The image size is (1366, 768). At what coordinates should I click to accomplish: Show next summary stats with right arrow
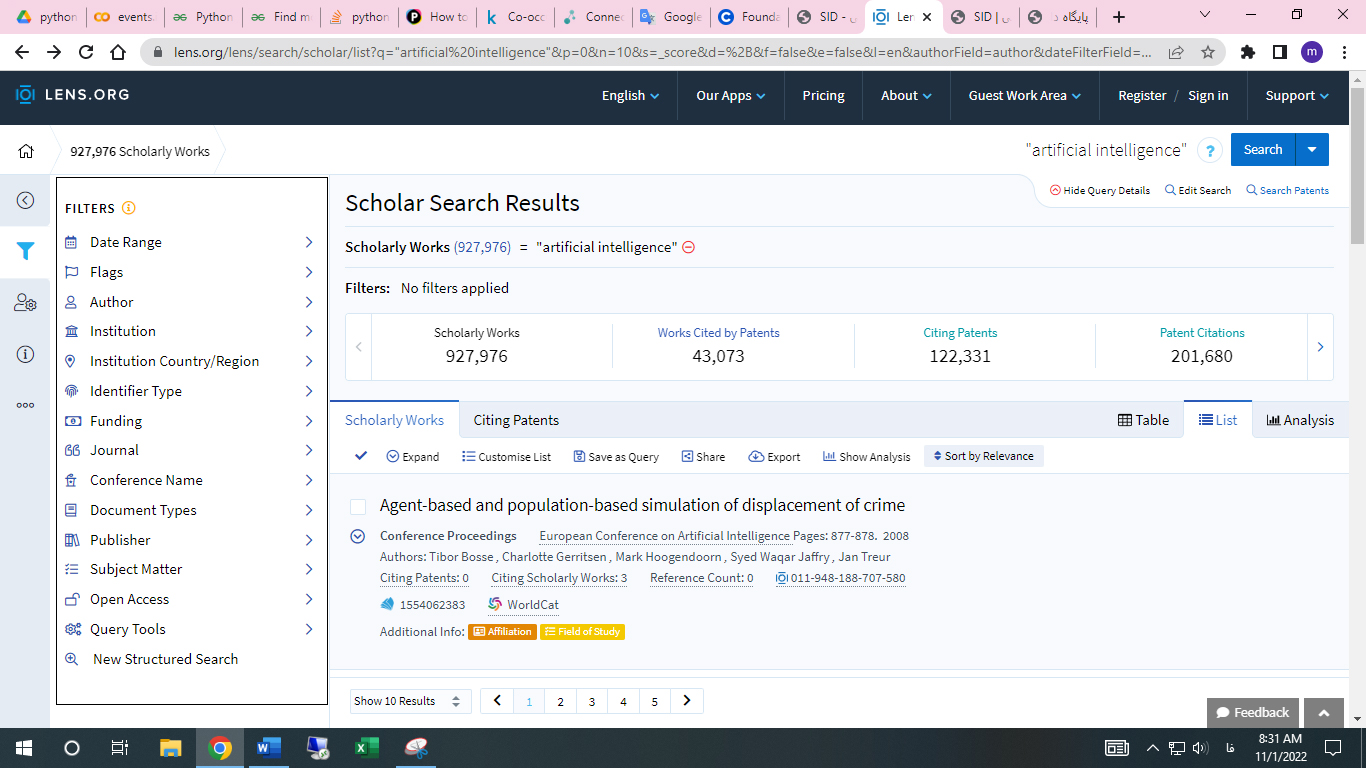pos(1320,347)
